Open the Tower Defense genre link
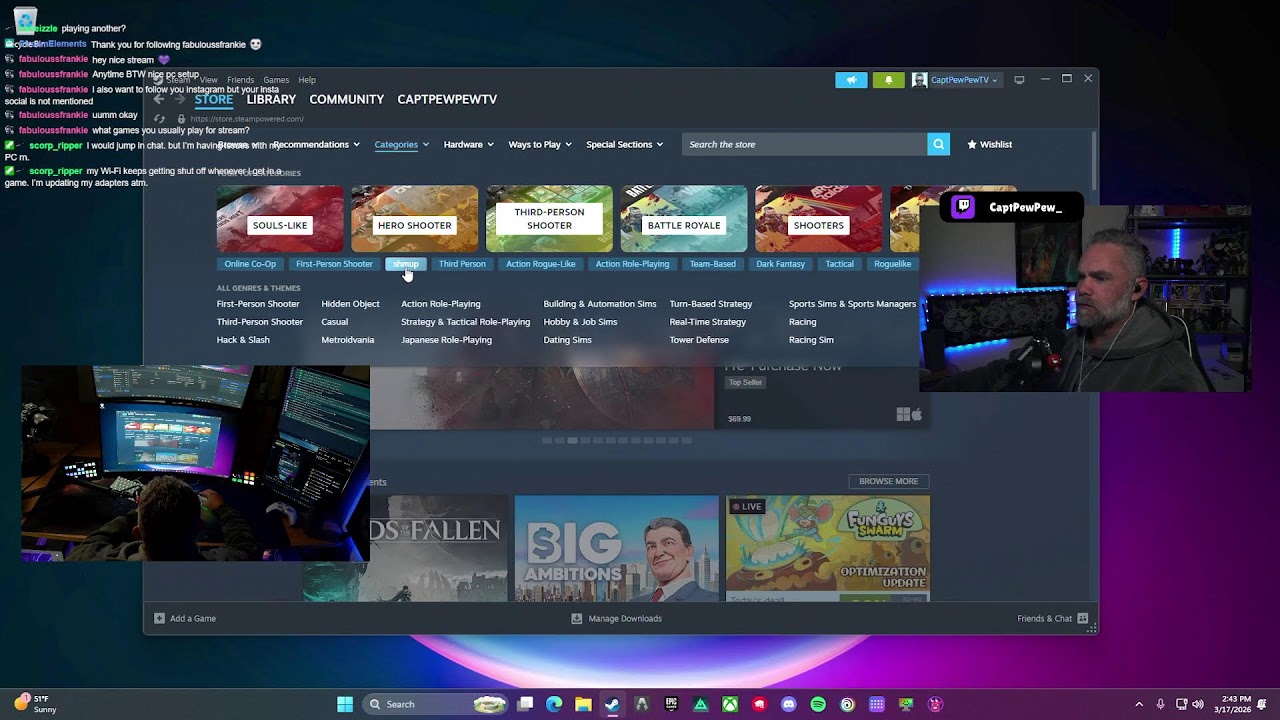The width and height of the screenshot is (1280, 720). 699,340
